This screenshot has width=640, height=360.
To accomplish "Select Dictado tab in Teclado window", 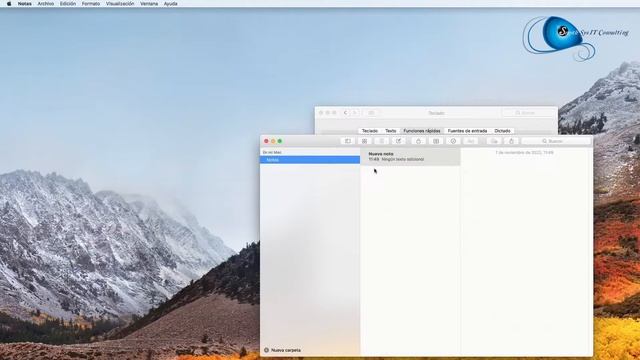I will (x=502, y=131).
